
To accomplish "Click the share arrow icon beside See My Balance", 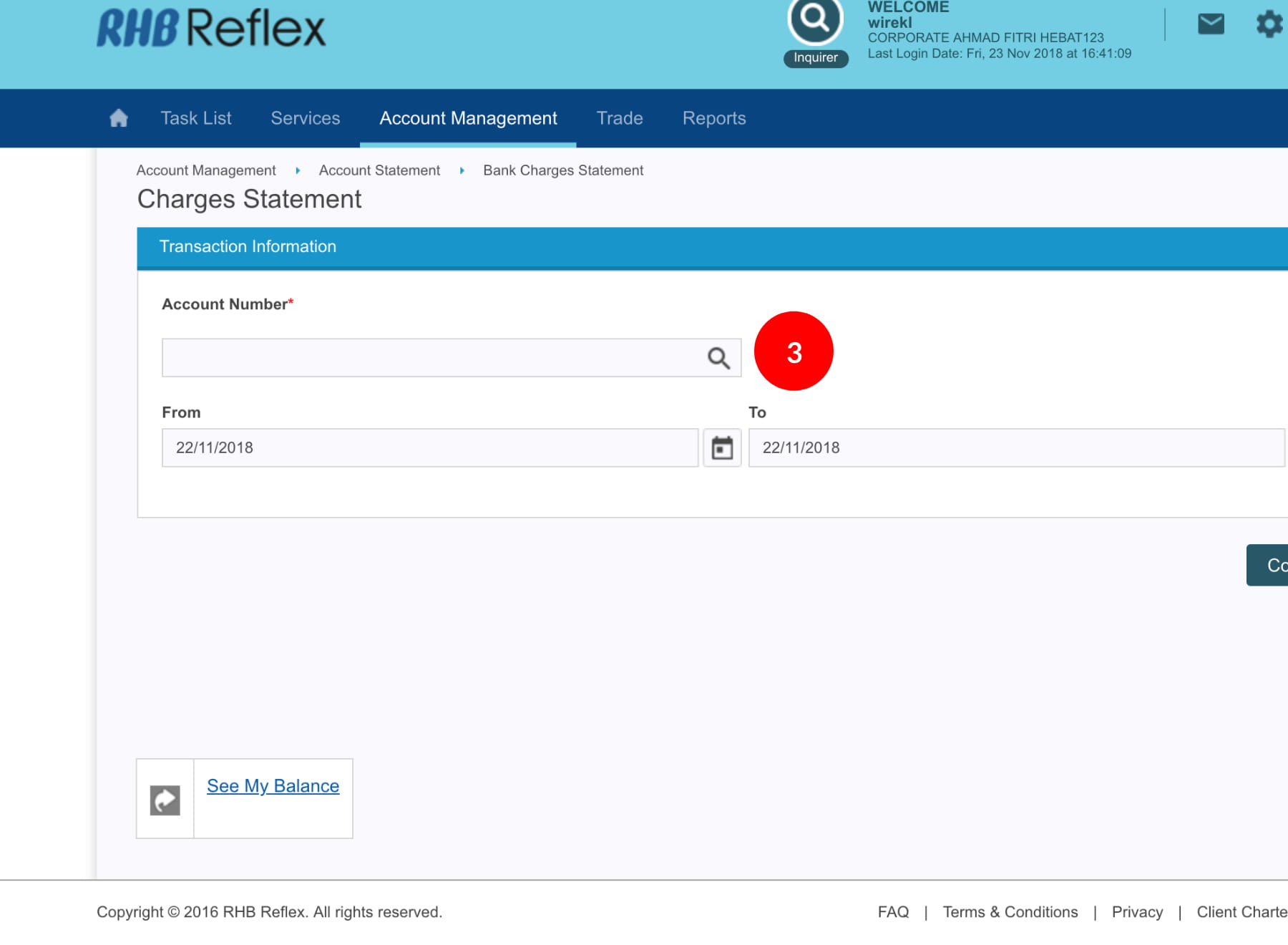I will 165,800.
